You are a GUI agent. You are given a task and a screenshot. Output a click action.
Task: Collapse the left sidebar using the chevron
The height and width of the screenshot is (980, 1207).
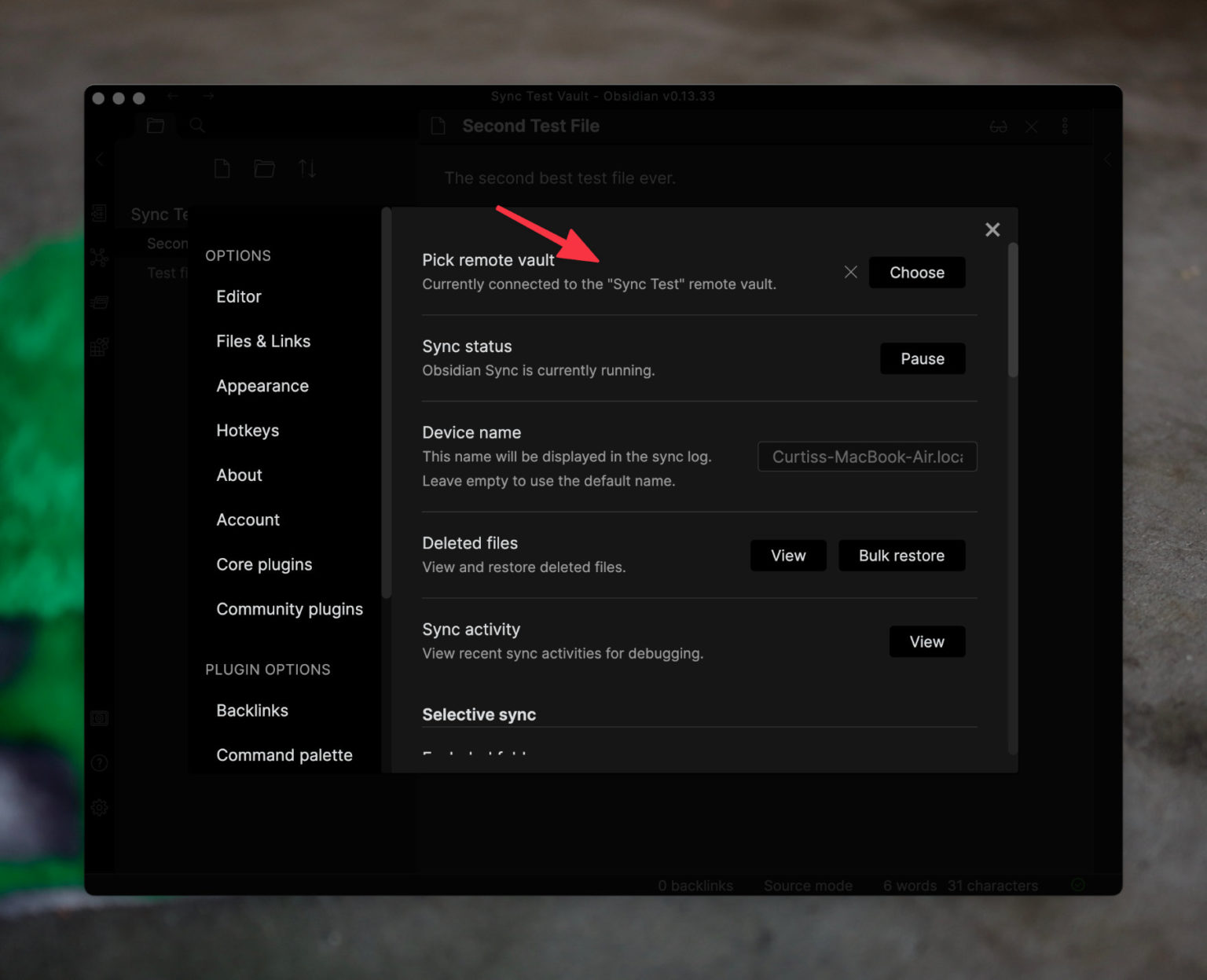pos(100,160)
